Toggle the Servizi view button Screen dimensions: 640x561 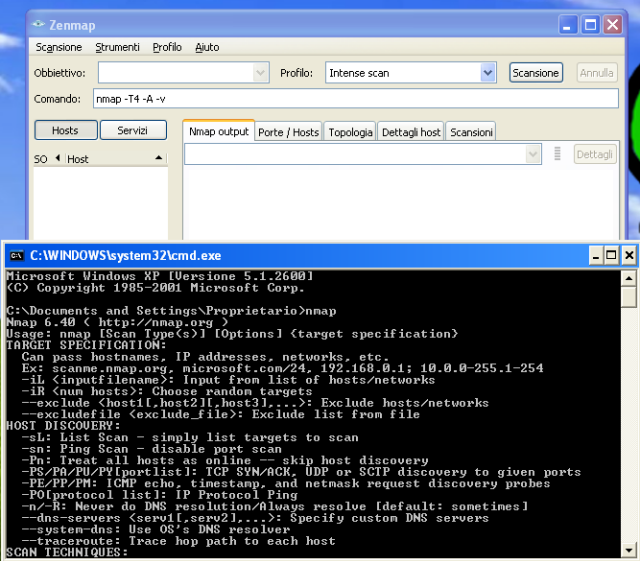[132, 131]
